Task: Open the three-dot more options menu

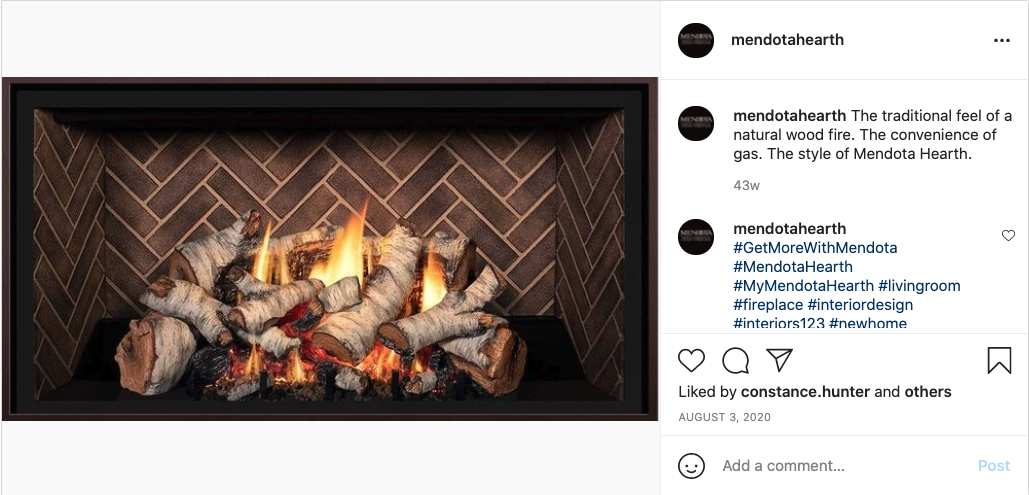Action: coord(1001,41)
